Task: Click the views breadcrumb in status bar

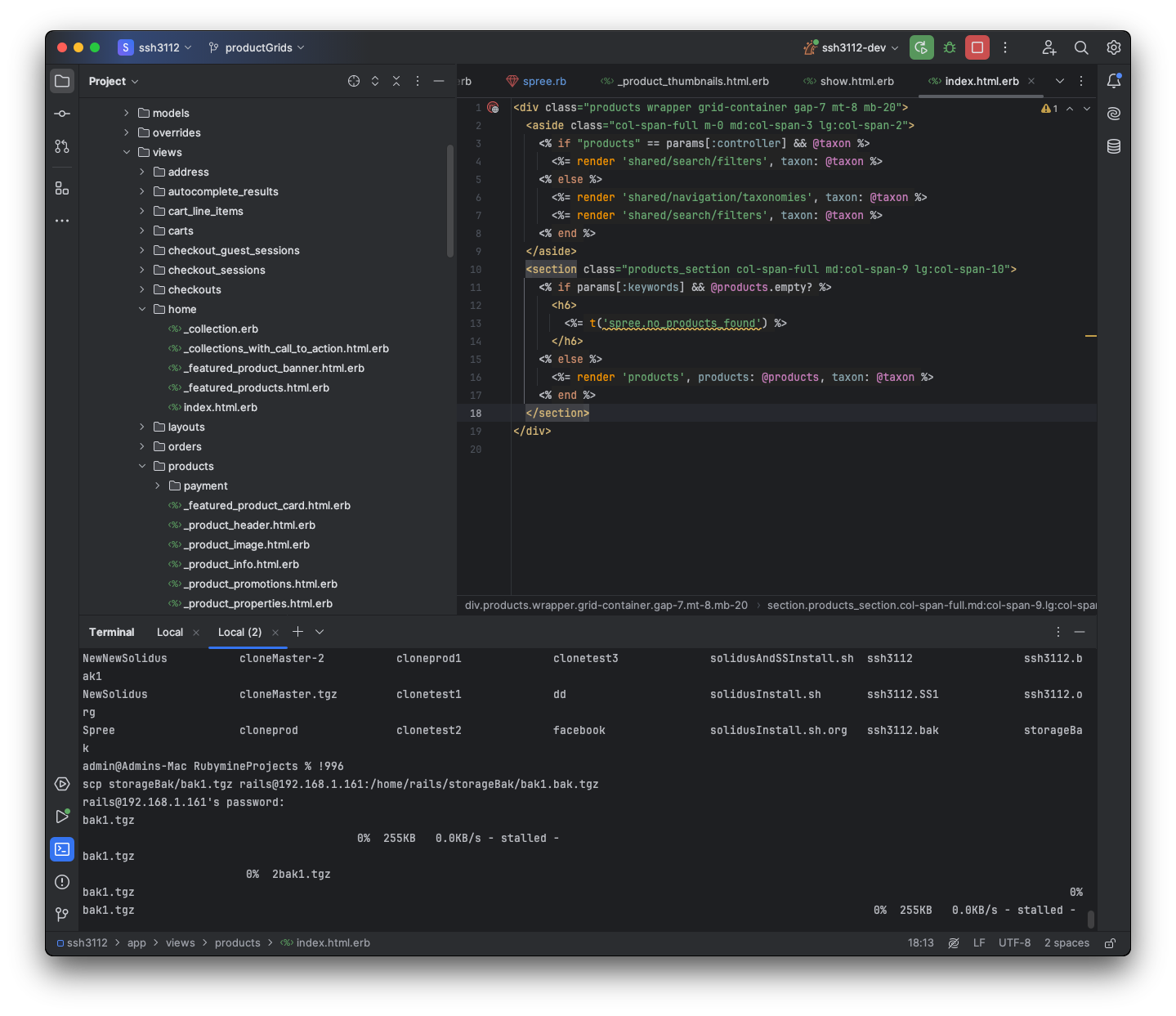Action: (x=180, y=943)
